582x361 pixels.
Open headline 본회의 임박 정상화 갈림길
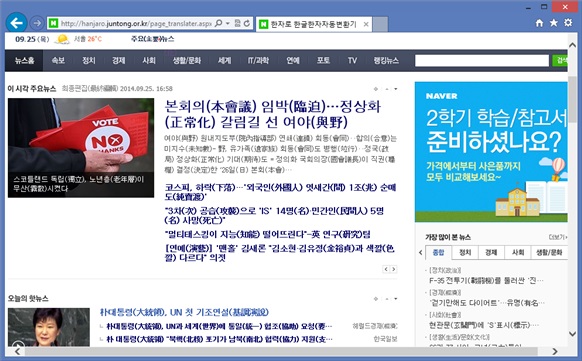273,114
